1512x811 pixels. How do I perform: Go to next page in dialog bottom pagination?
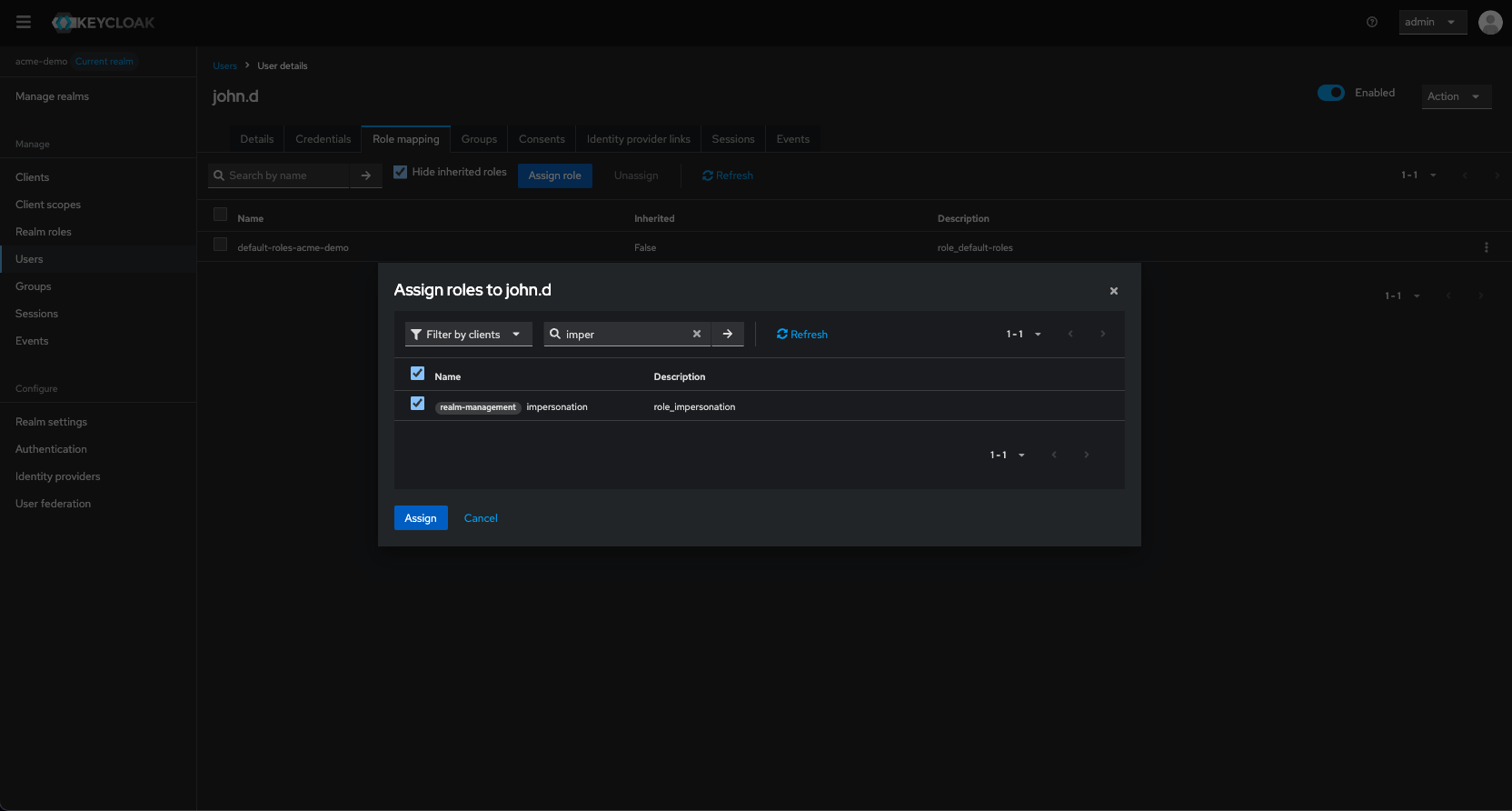[1087, 455]
